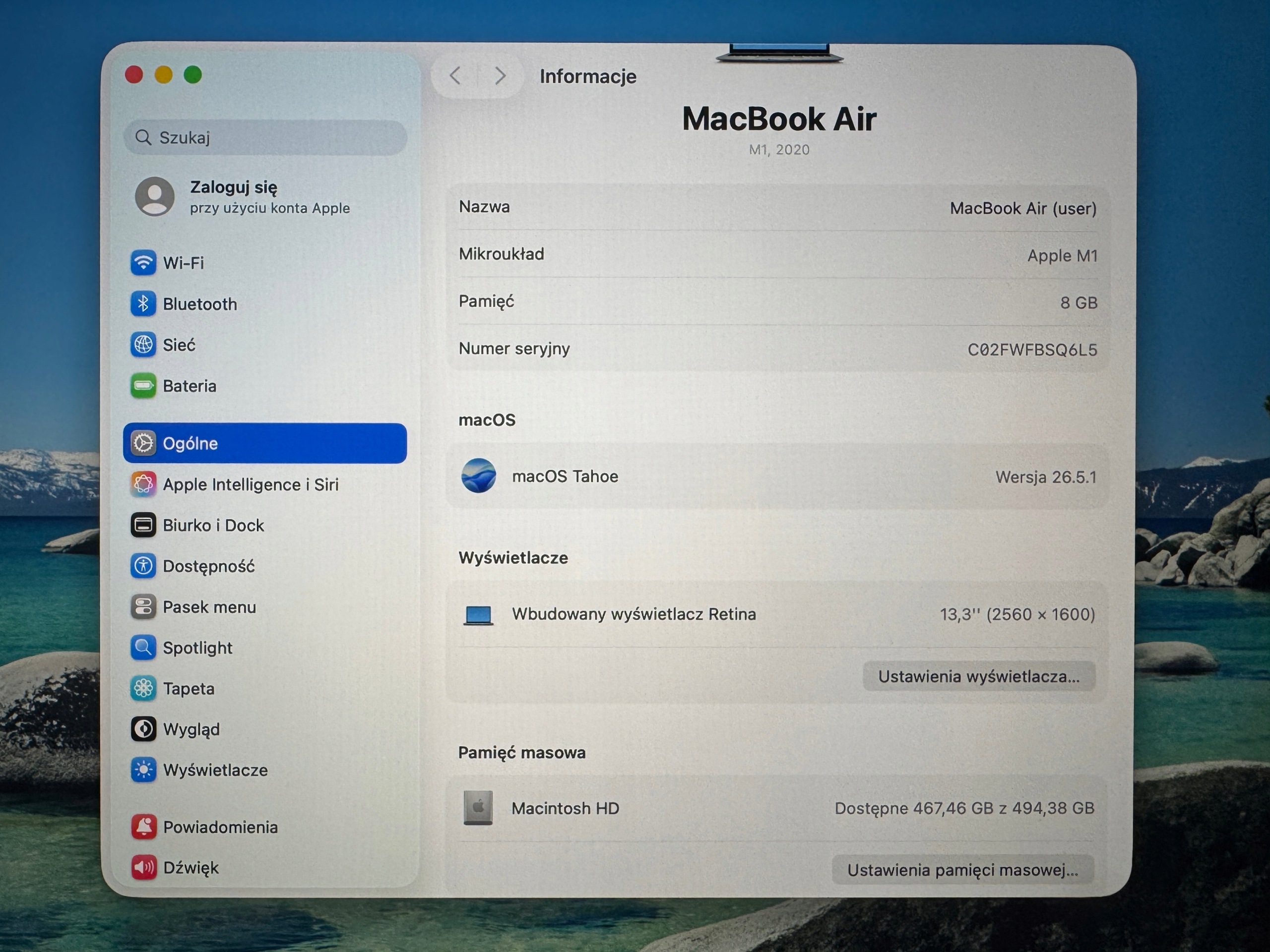Focus the Szukaj search field
Viewport: 1270px width, 952px height.
[x=265, y=137]
